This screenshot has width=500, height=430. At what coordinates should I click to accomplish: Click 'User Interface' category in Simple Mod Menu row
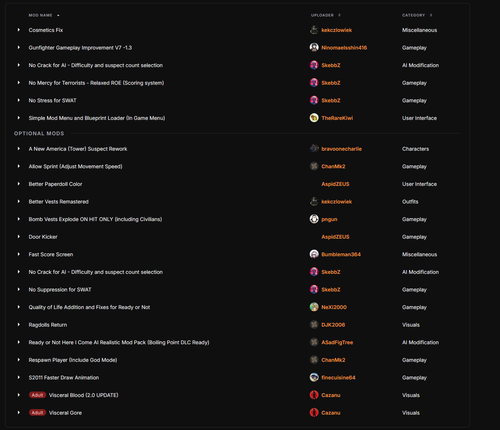click(x=419, y=118)
